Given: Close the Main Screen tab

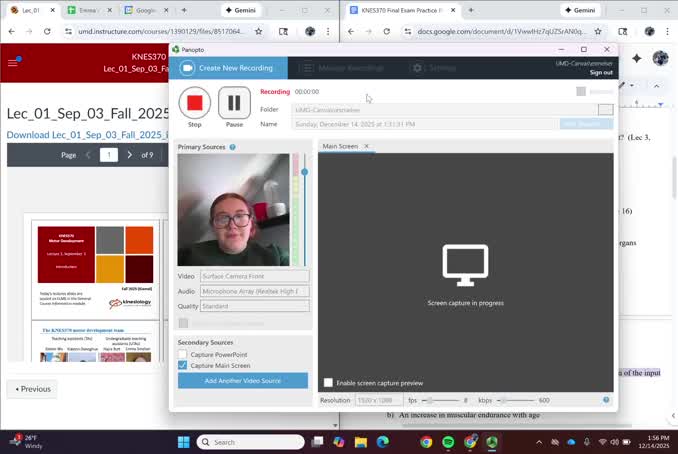Looking at the screenshot, I should tap(367, 146).
